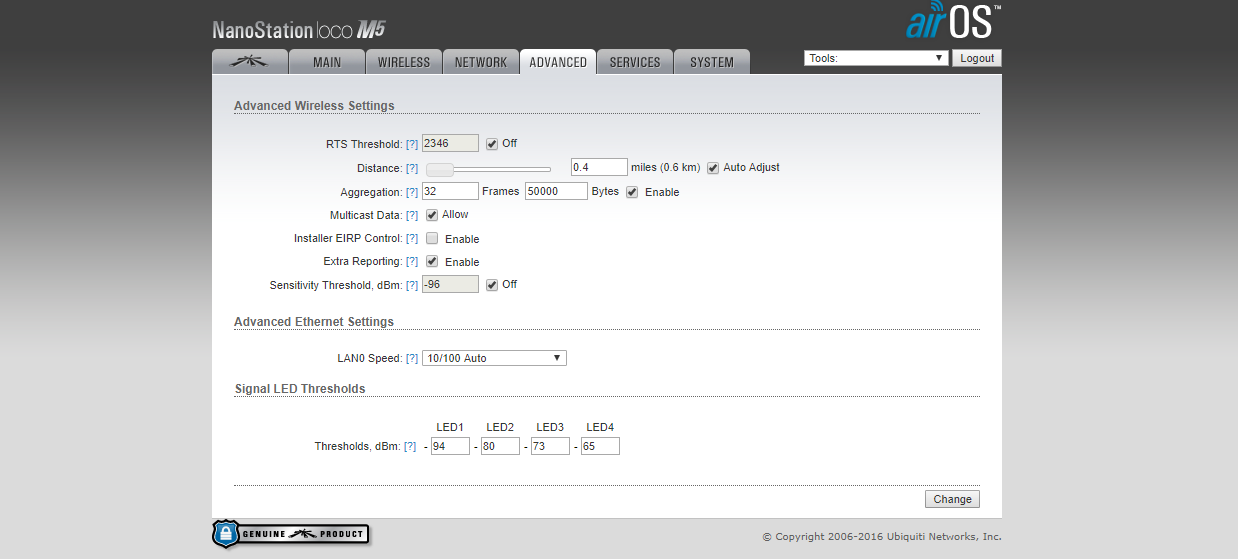Click the LED4 threshold field
Image resolution: width=1238 pixels, height=559 pixels.
pos(600,446)
